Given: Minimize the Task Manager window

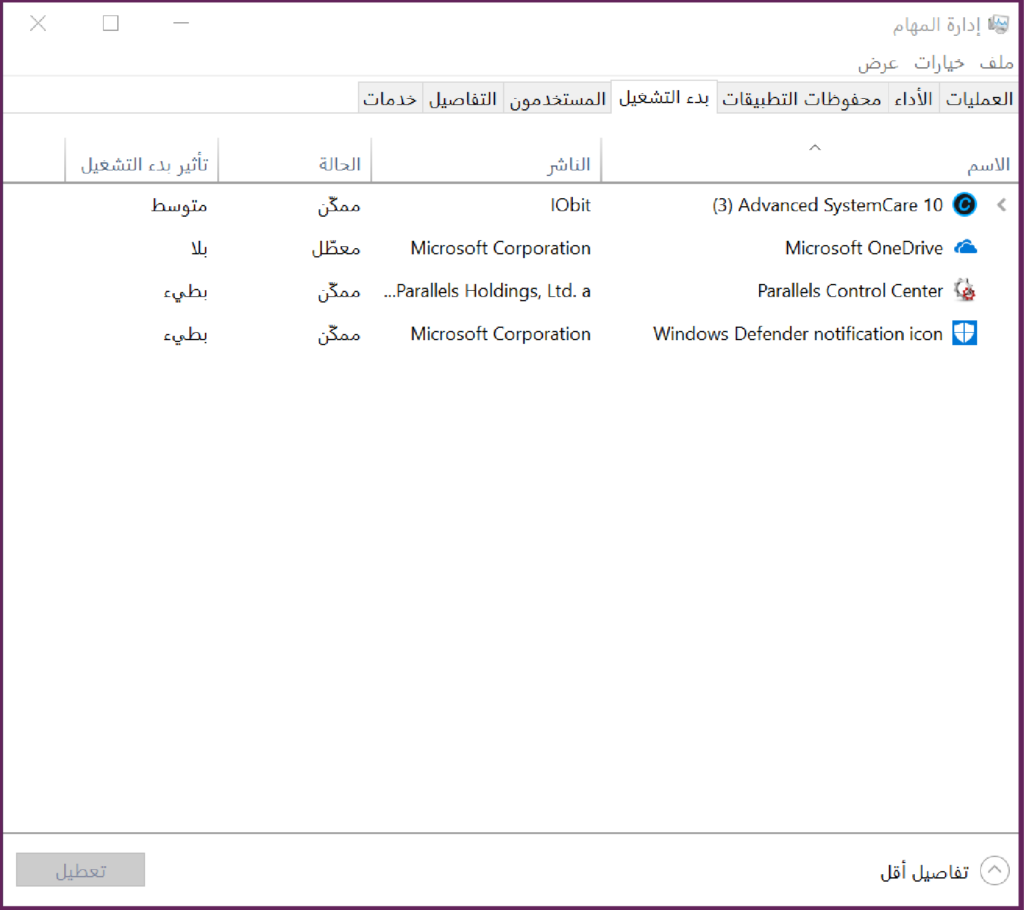Looking at the screenshot, I should click(181, 23).
